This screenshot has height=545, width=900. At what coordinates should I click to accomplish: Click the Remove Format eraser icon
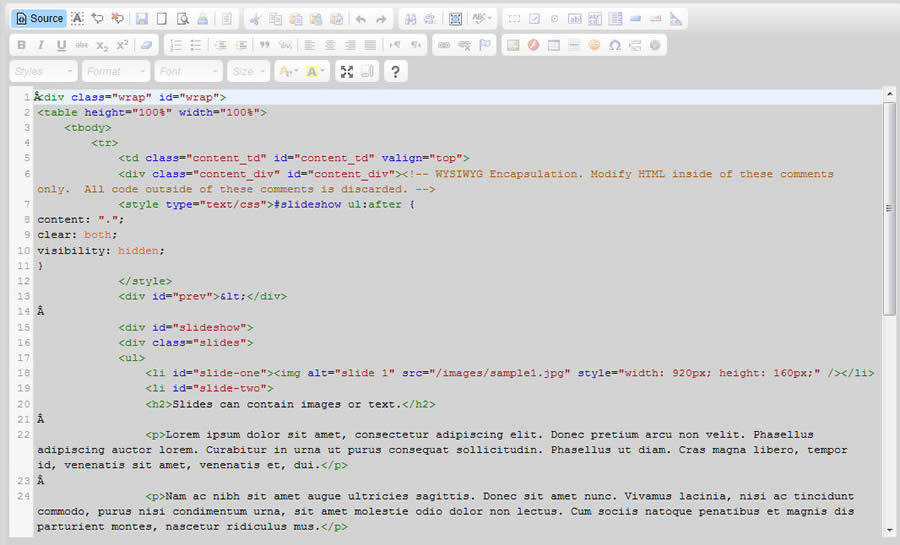coord(146,45)
